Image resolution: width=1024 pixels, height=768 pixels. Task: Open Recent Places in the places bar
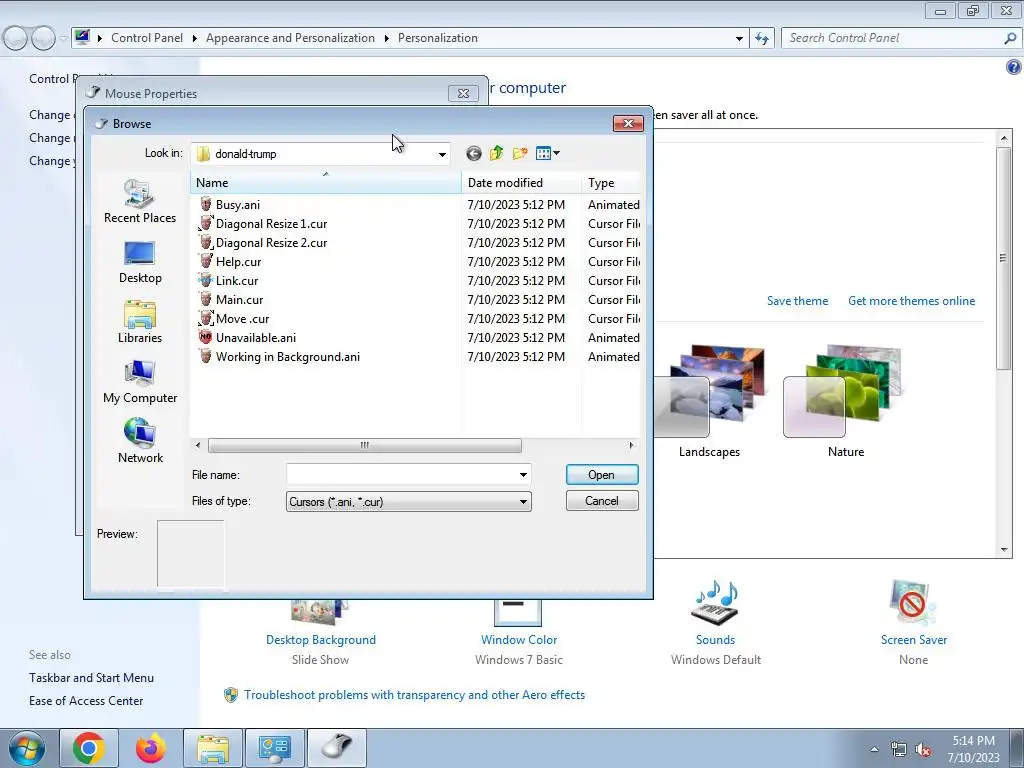pyautogui.click(x=140, y=202)
